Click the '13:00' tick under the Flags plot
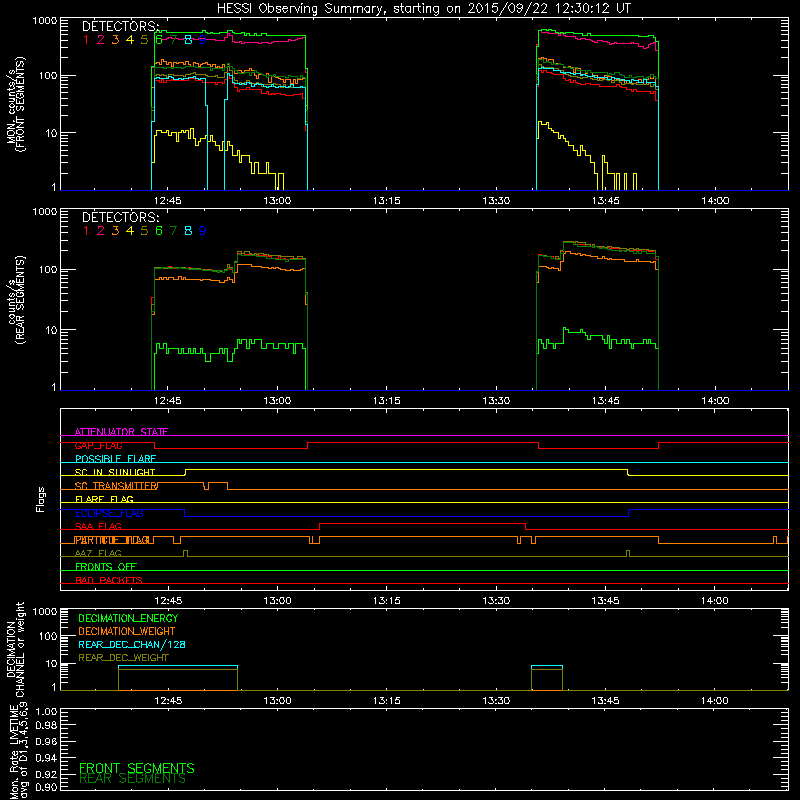 (x=277, y=601)
